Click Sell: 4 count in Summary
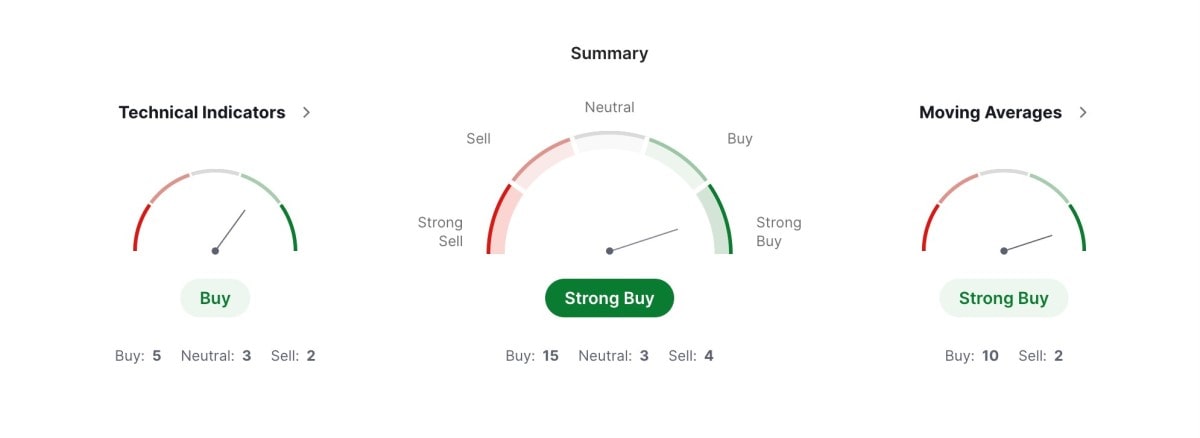Viewport: 1200px width, 438px height. (691, 355)
